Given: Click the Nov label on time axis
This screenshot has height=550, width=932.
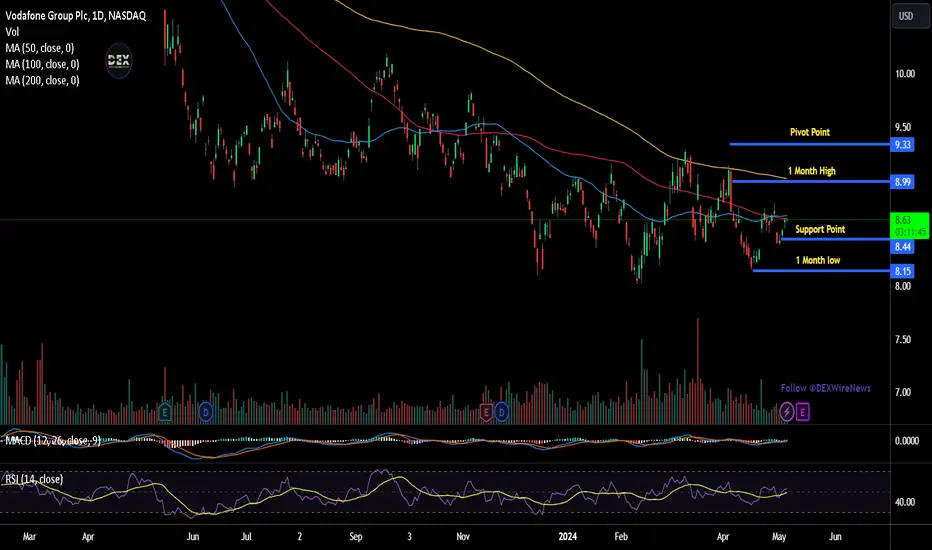Looking at the screenshot, I should tap(462, 536).
